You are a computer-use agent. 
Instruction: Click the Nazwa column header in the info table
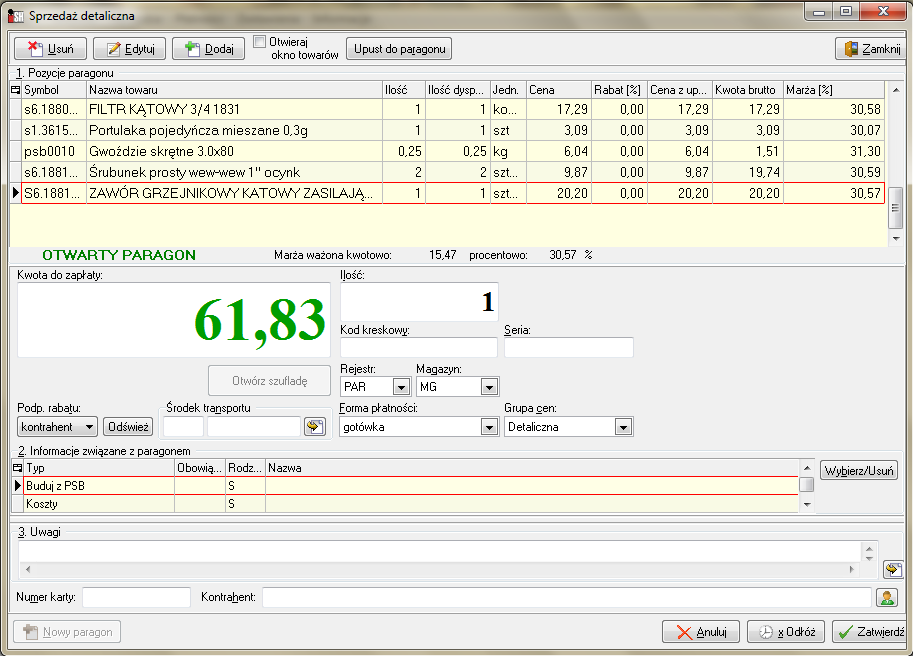click(532, 467)
